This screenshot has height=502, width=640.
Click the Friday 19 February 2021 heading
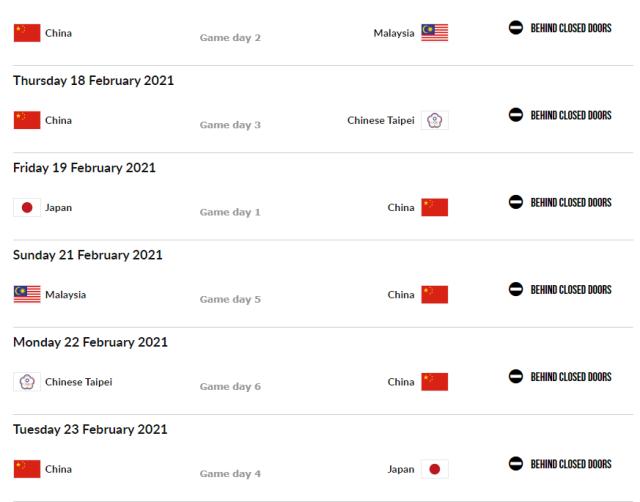[x=84, y=167]
